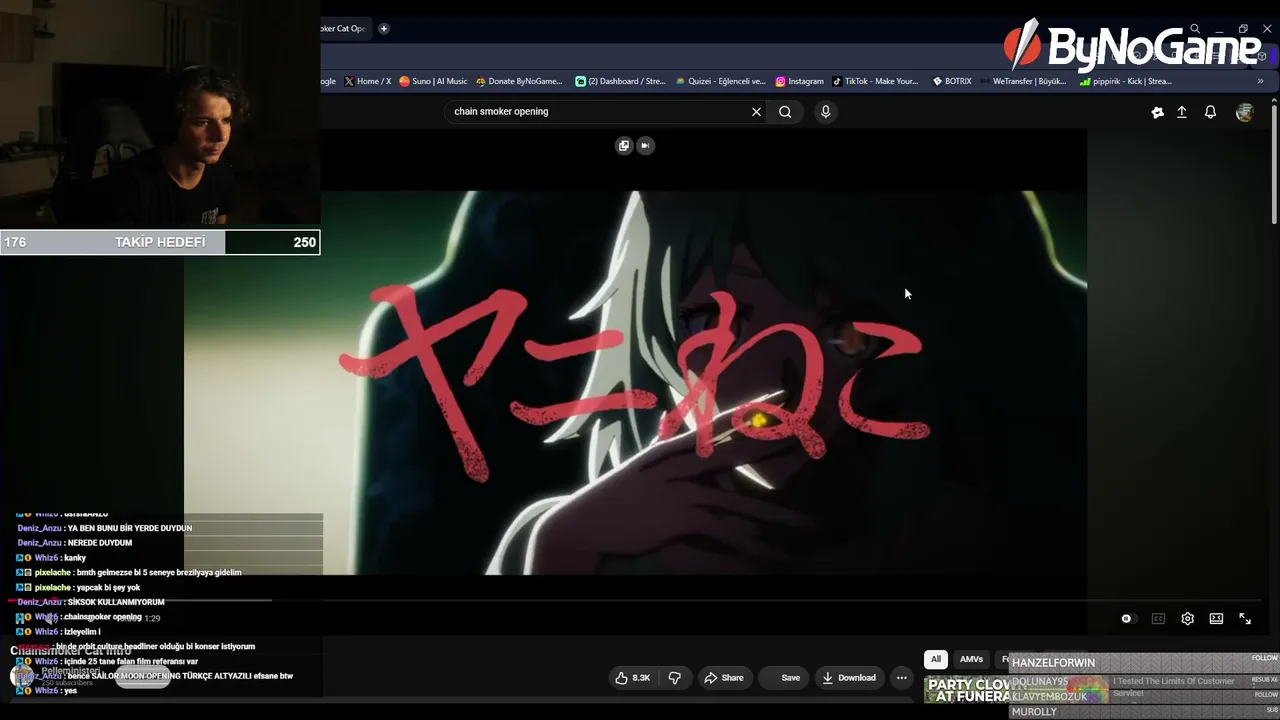1280x720 pixels.
Task: Click the Share button below the video
Action: pos(724,678)
